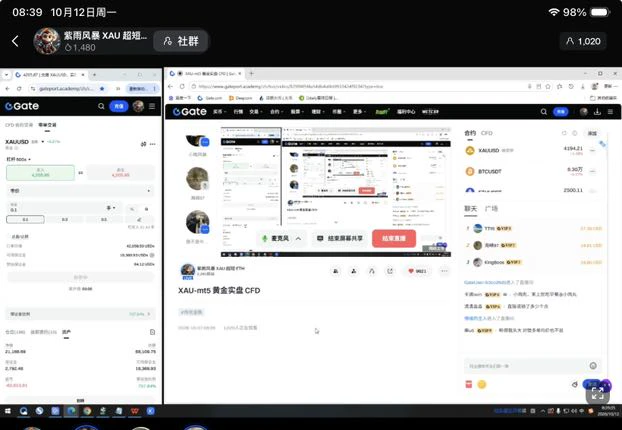Image resolution: width=622 pixels, height=430 pixels.
Task: Open the XAUUSD pair selector dropdown
Action: point(42,142)
